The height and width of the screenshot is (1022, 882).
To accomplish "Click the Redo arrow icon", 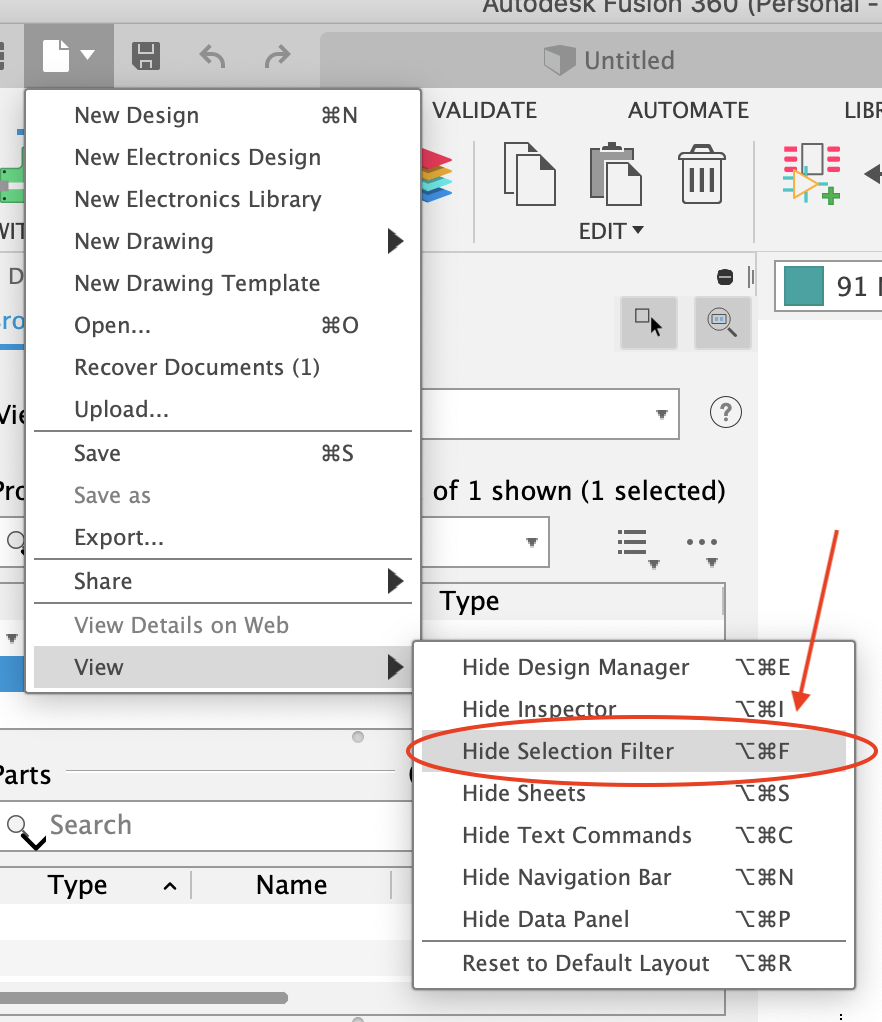I will [x=277, y=57].
